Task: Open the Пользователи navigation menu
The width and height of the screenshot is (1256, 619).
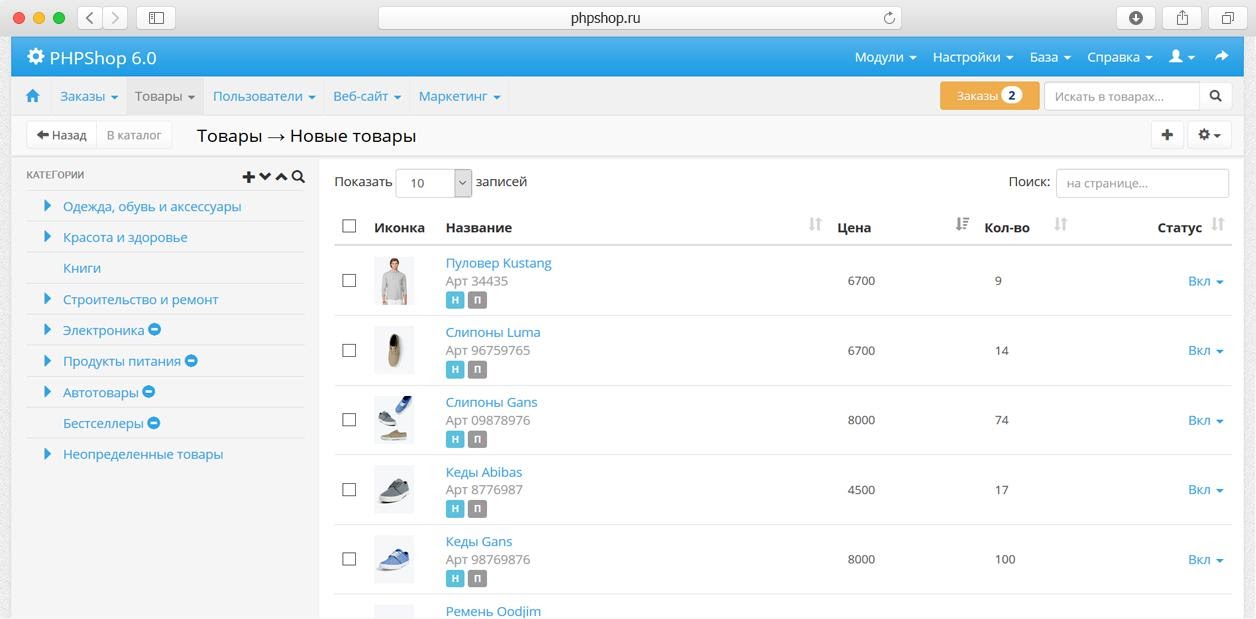Action: [x=264, y=96]
